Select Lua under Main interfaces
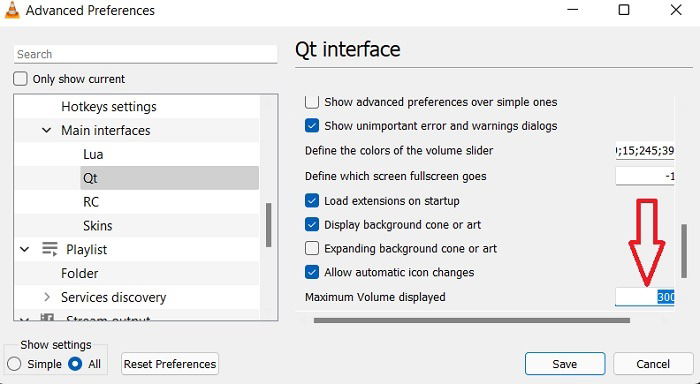Screen dimensions: 700x384 pyautogui.click(x=93, y=154)
